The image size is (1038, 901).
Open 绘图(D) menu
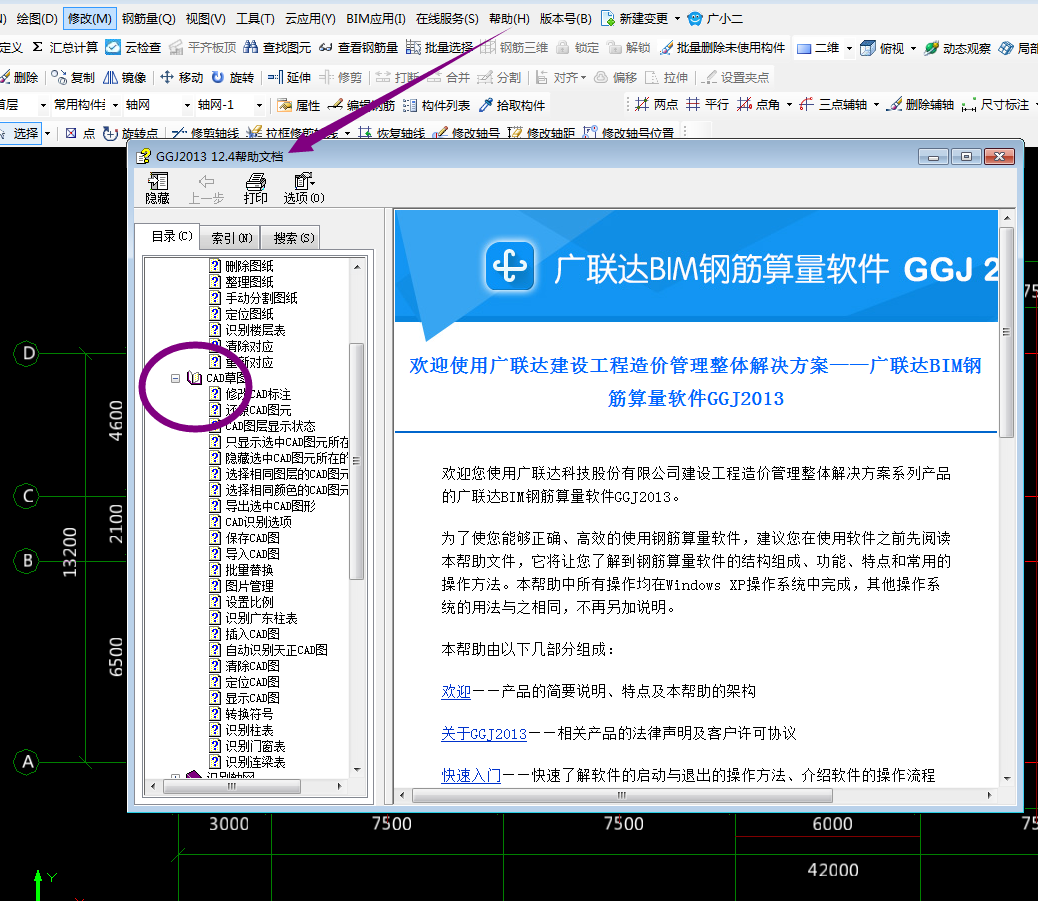point(37,19)
